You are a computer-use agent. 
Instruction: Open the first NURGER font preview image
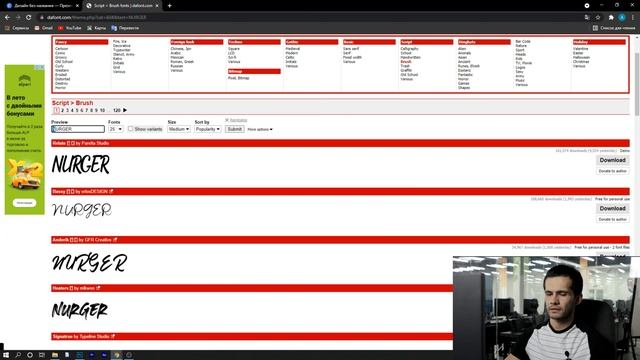81,164
